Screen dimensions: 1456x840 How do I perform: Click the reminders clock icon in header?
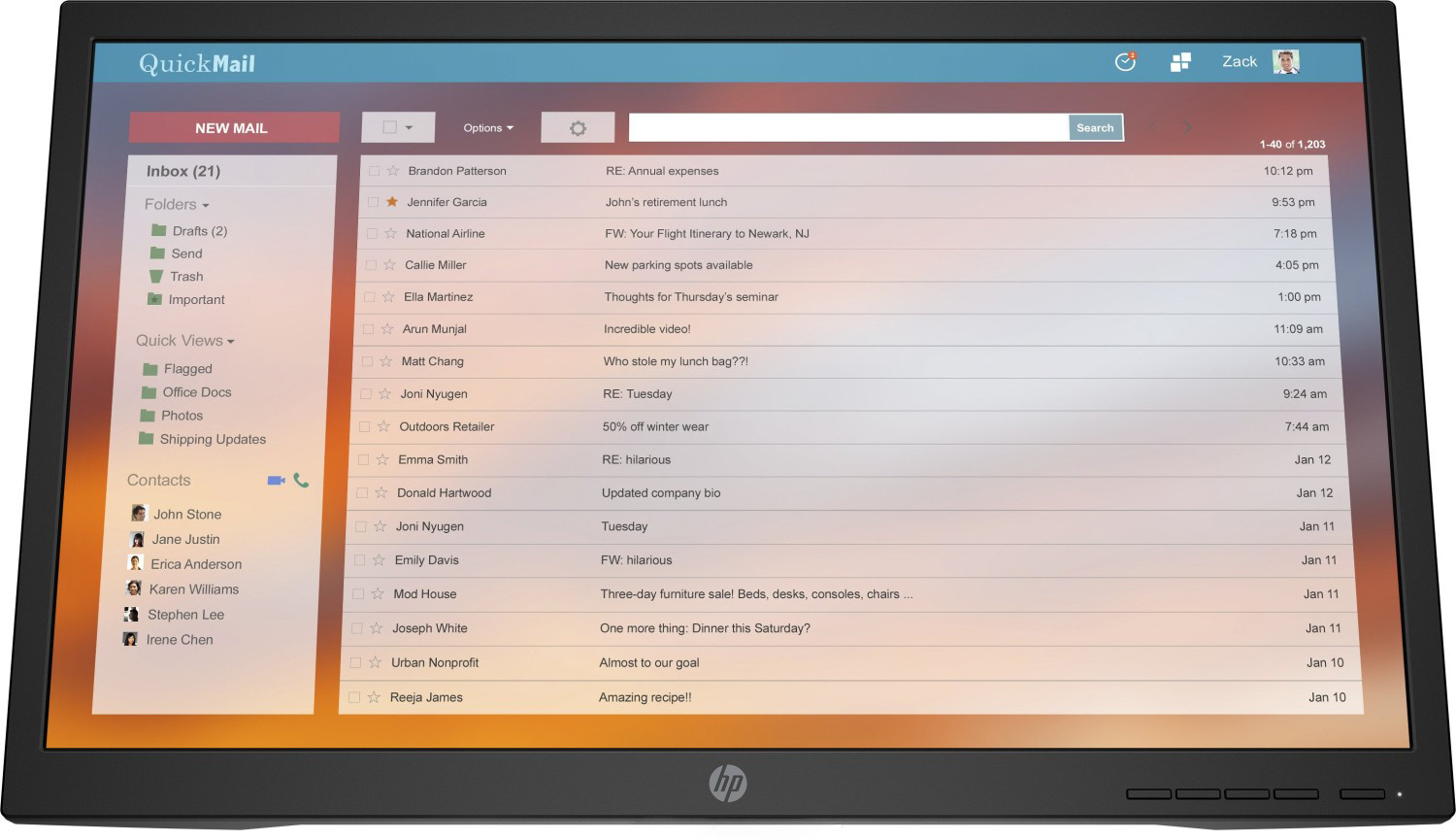(1125, 62)
